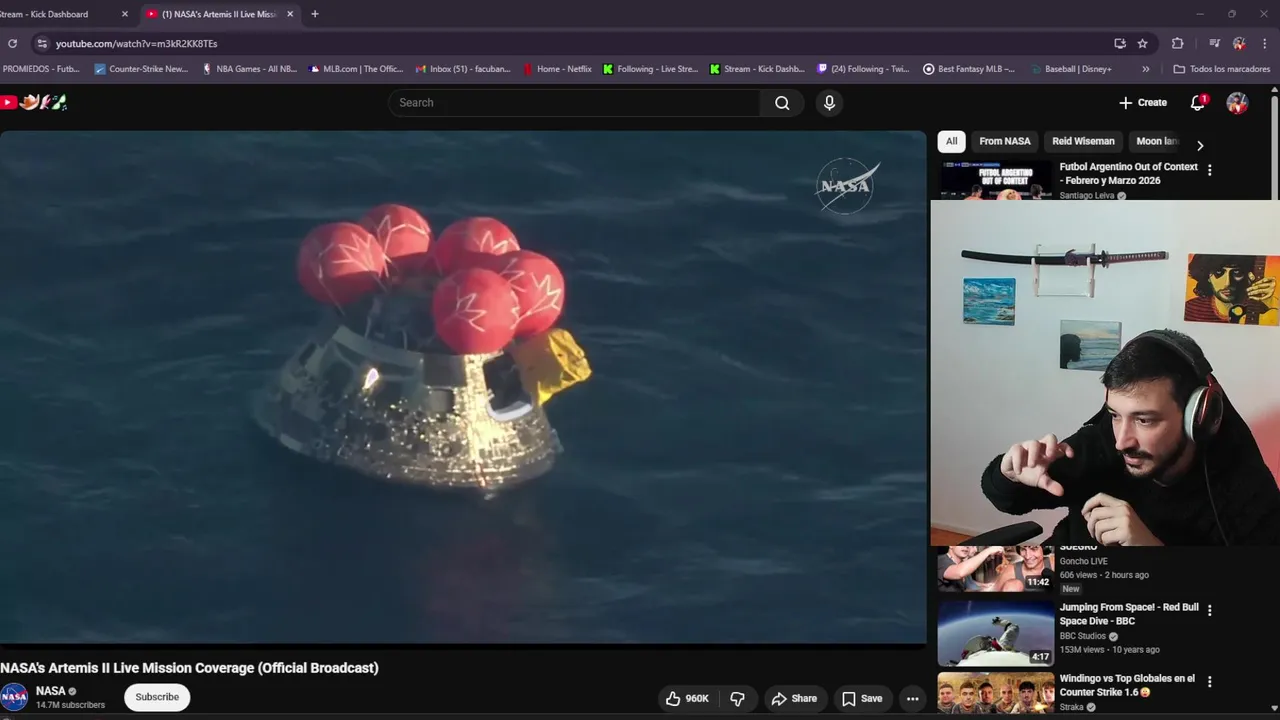This screenshot has width=1280, height=720.
Task: Start voice search with the microphone icon
Action: (829, 102)
